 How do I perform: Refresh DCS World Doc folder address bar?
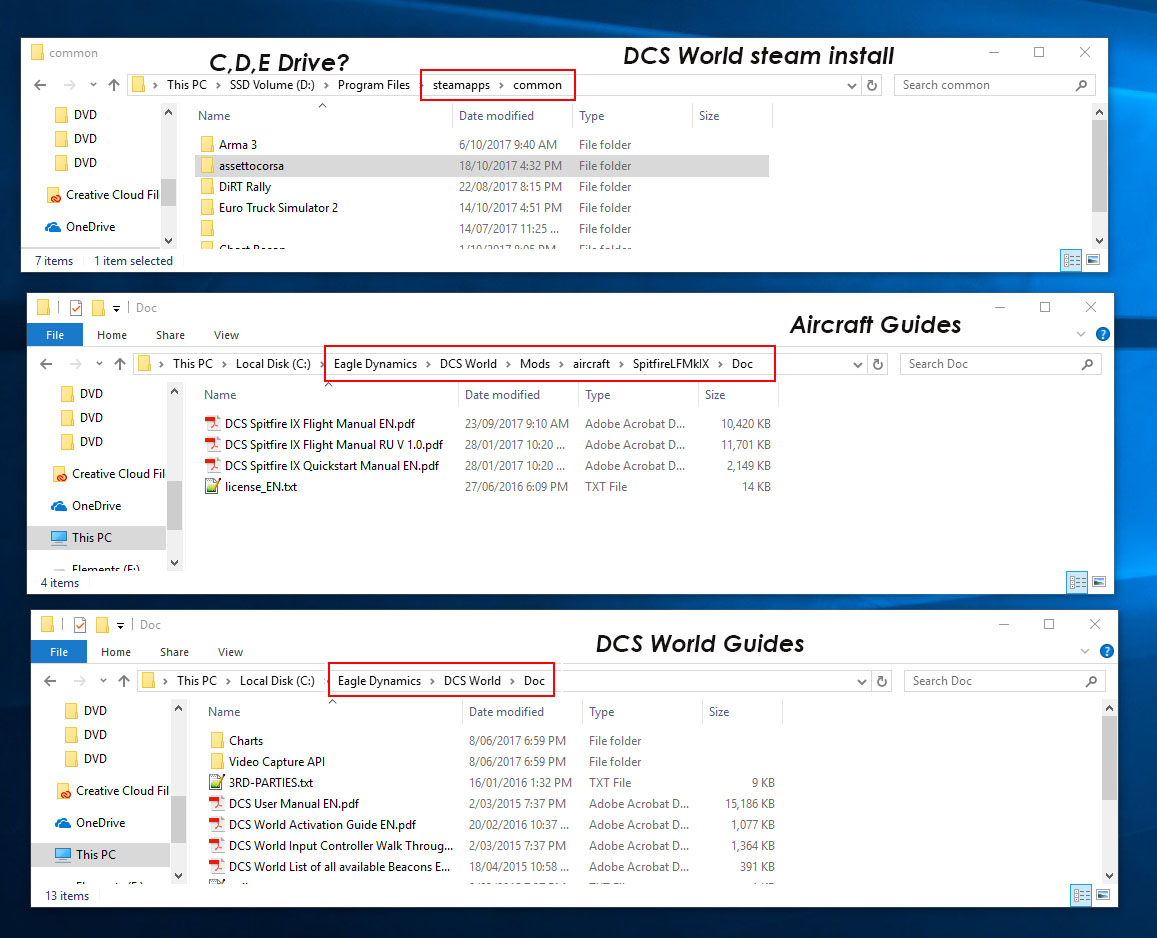pyautogui.click(x=881, y=680)
